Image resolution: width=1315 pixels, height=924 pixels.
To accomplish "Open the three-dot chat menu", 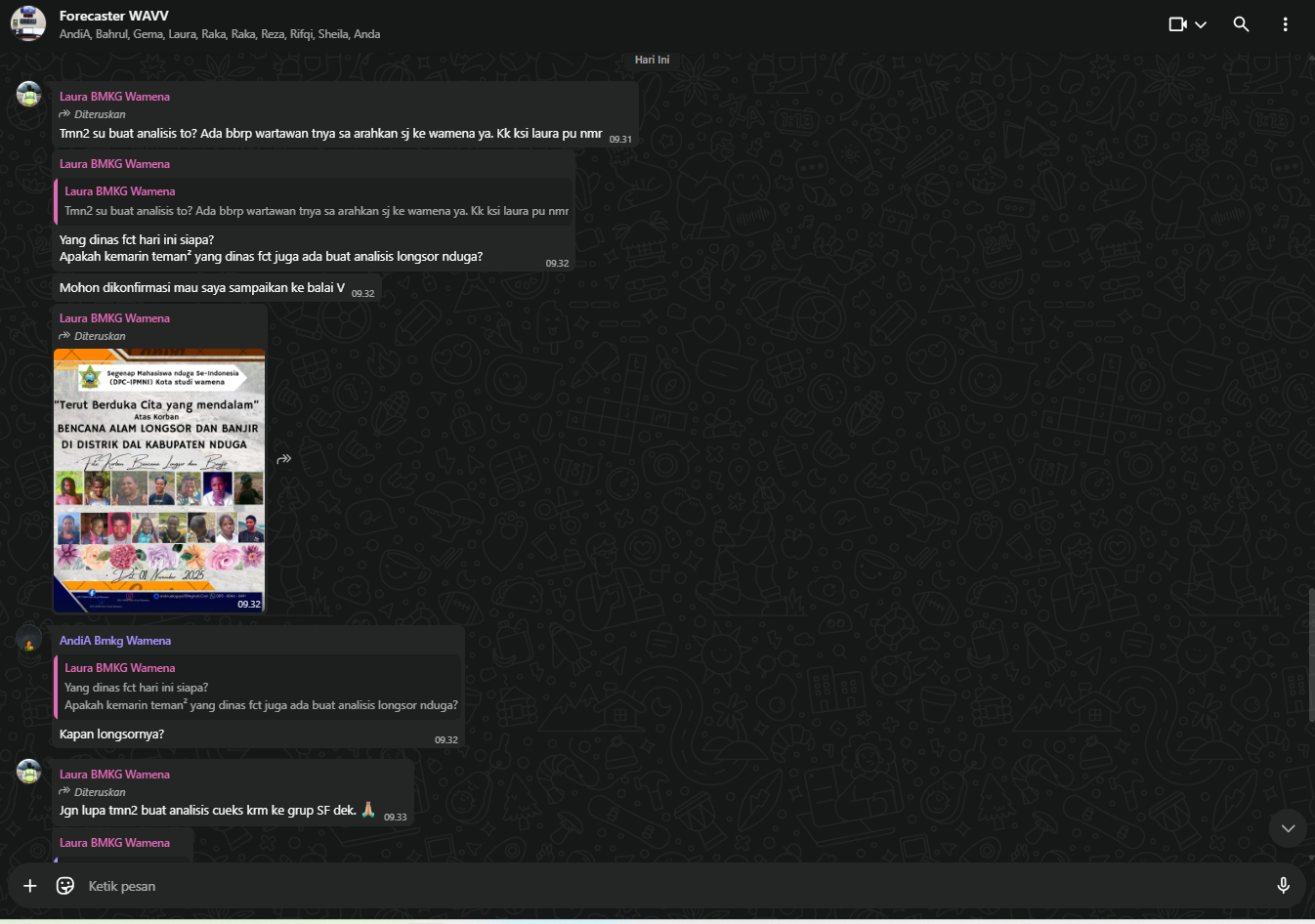I will (1285, 24).
